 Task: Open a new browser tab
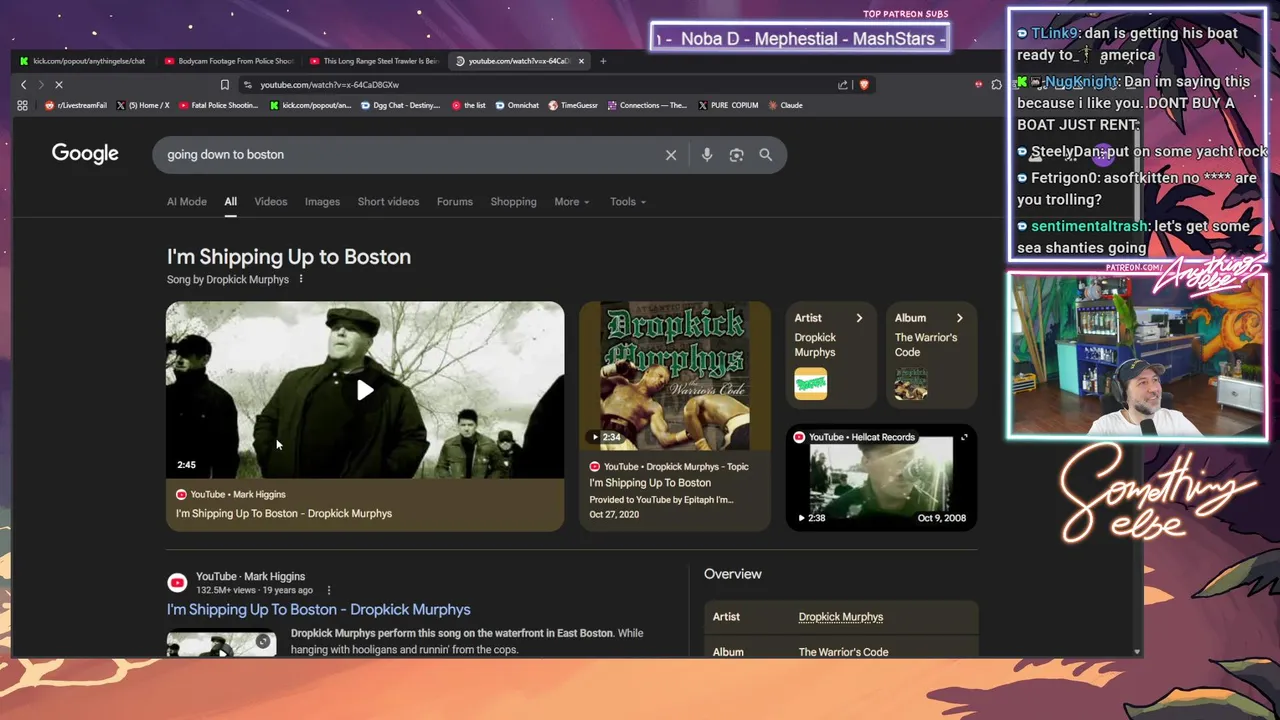pyautogui.click(x=603, y=61)
